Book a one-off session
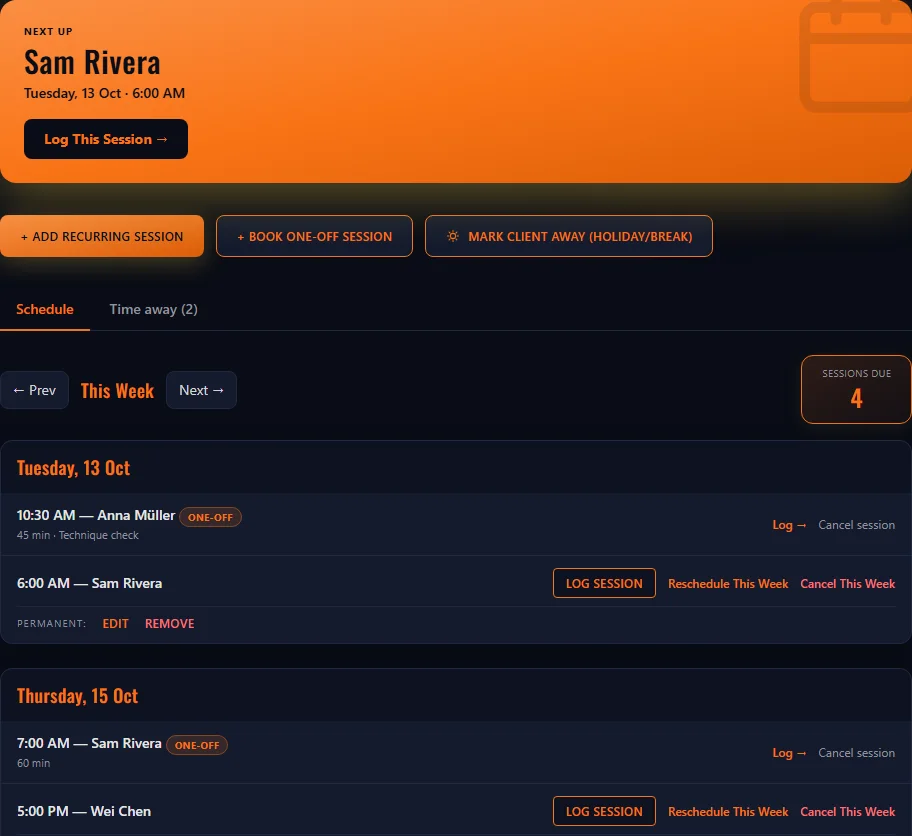The image size is (912, 836). click(x=314, y=236)
